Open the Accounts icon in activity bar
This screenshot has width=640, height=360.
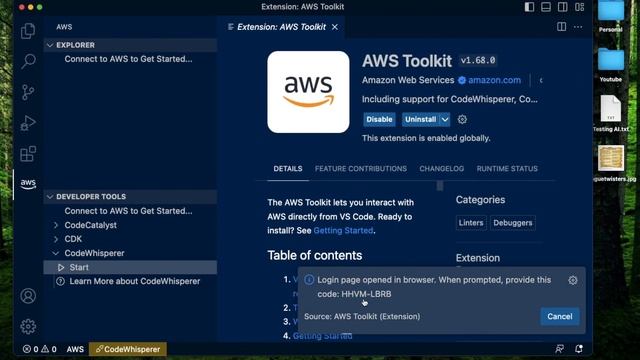(x=28, y=296)
